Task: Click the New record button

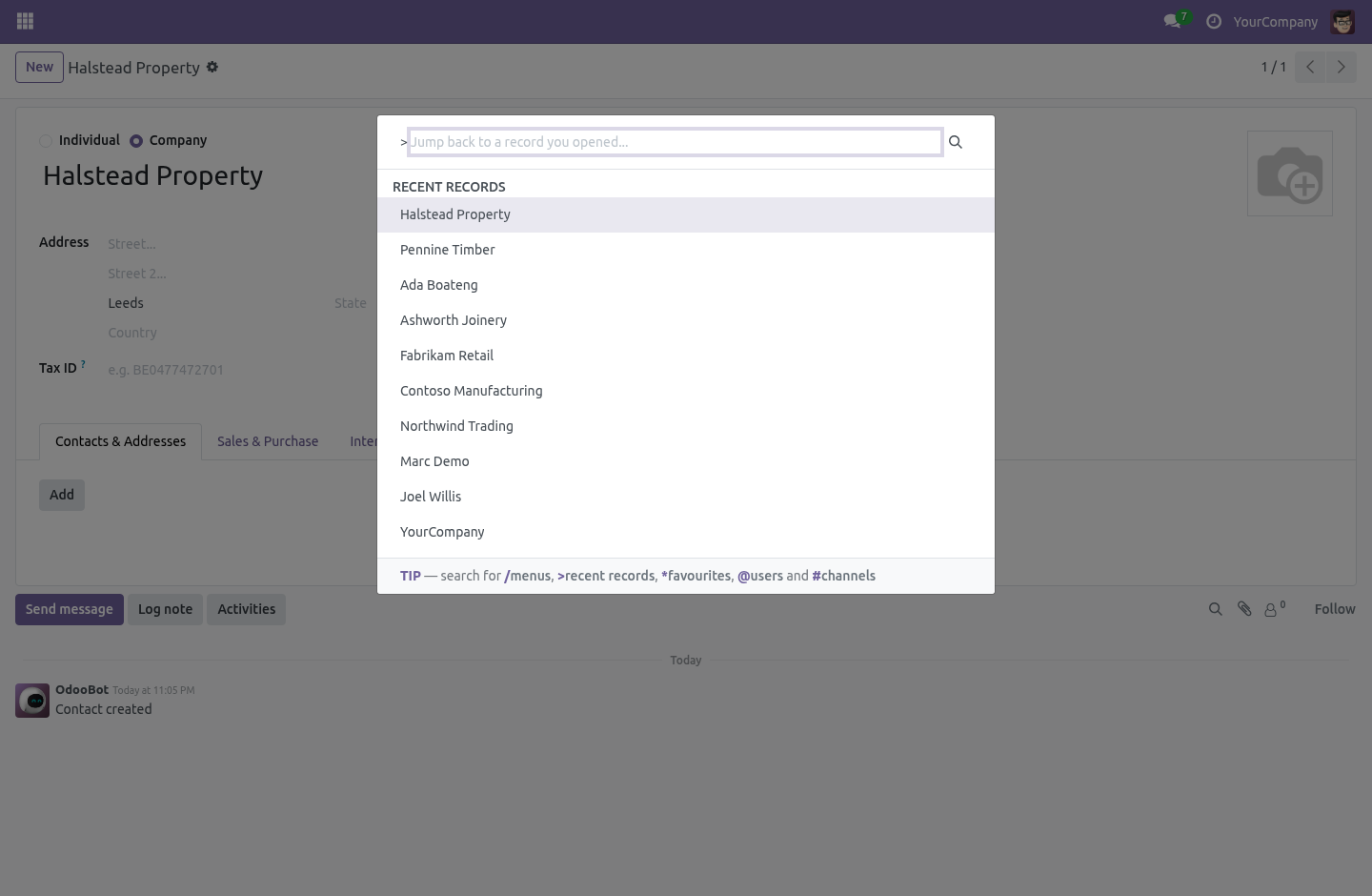Action: pyautogui.click(x=39, y=67)
